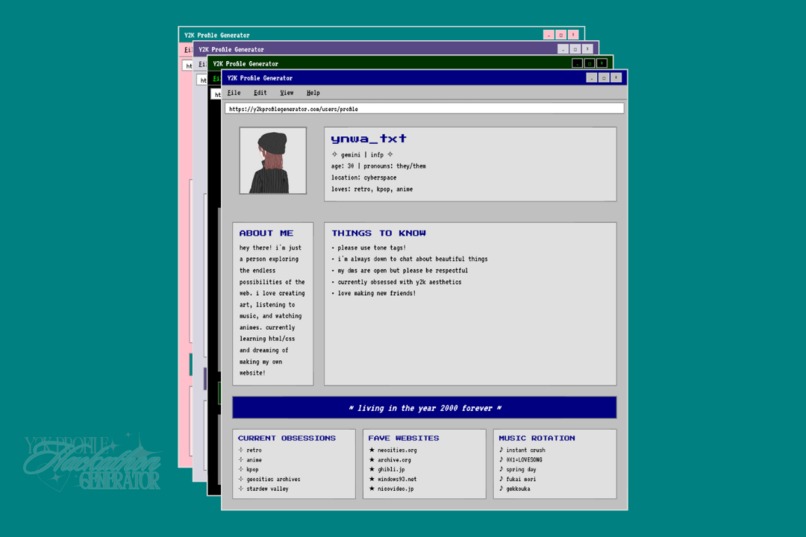Click the 'loves: retro, kpop, anime' line
The image size is (806, 537).
(x=372, y=189)
